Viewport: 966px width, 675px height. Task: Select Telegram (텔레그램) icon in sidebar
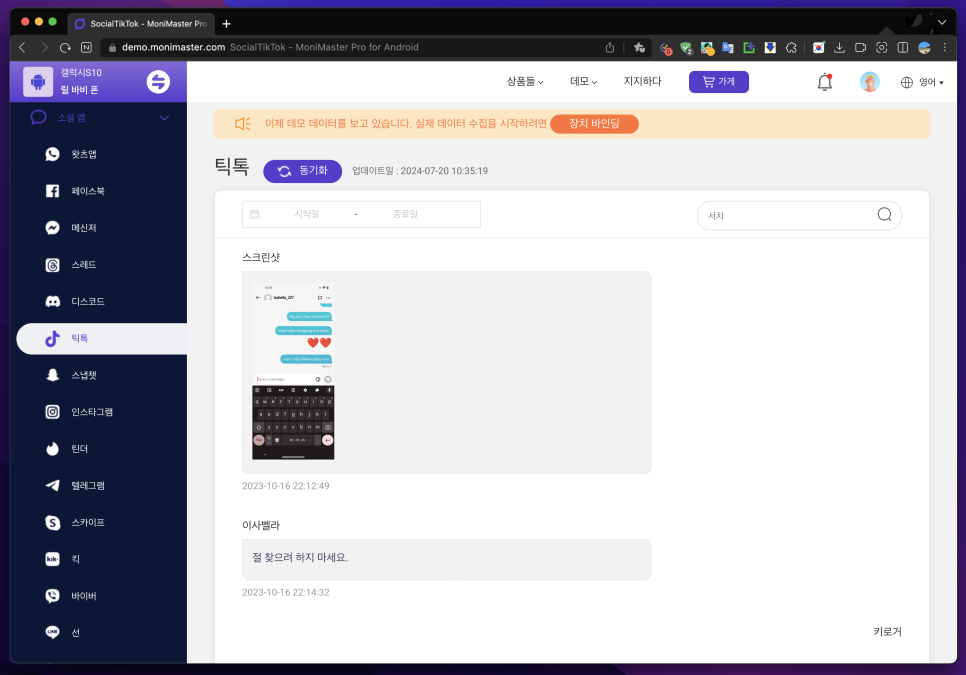52,485
